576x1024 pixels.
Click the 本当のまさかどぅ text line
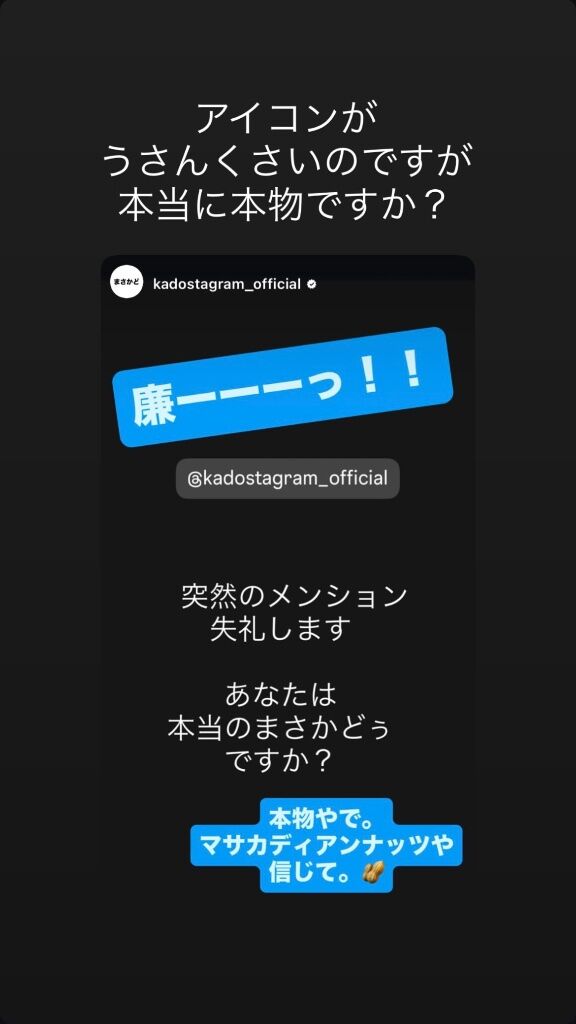[x=279, y=728]
